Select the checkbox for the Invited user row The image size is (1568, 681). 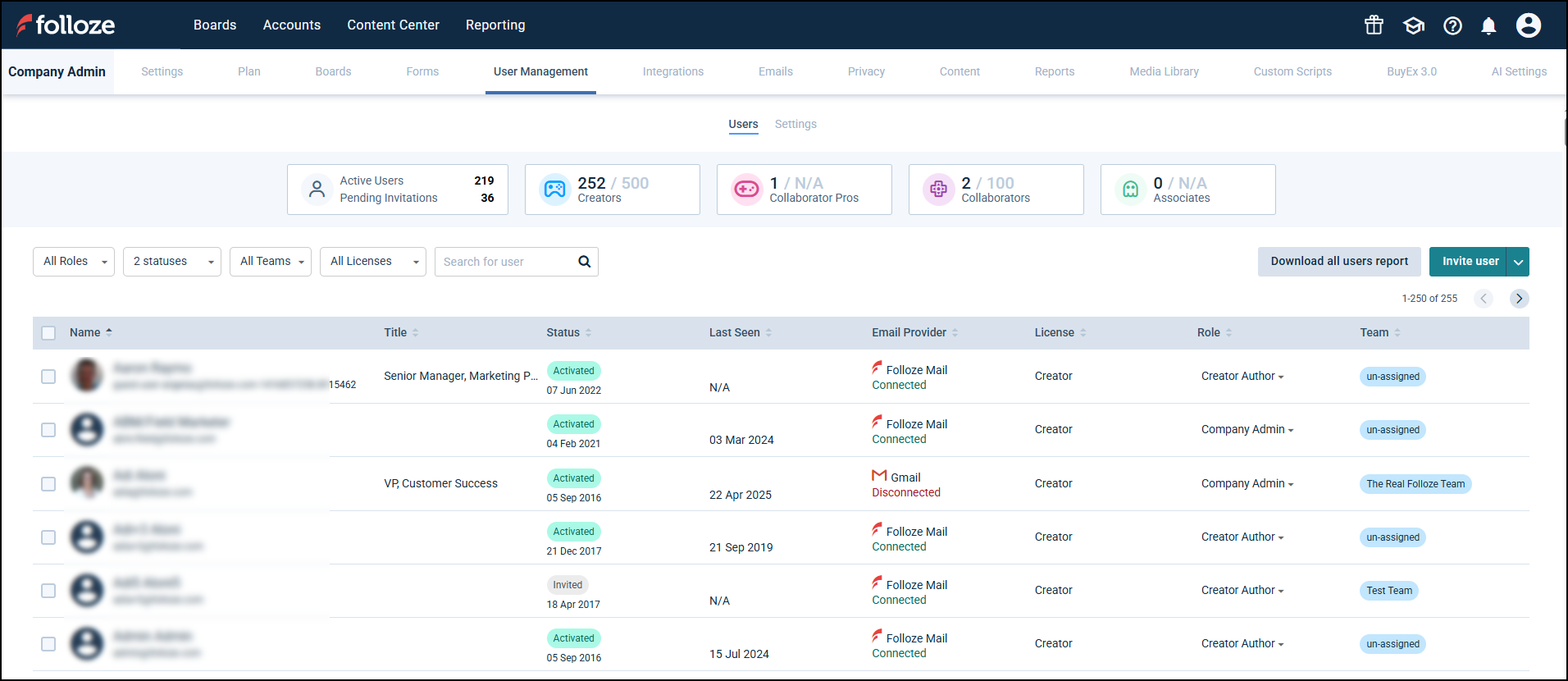coord(48,591)
